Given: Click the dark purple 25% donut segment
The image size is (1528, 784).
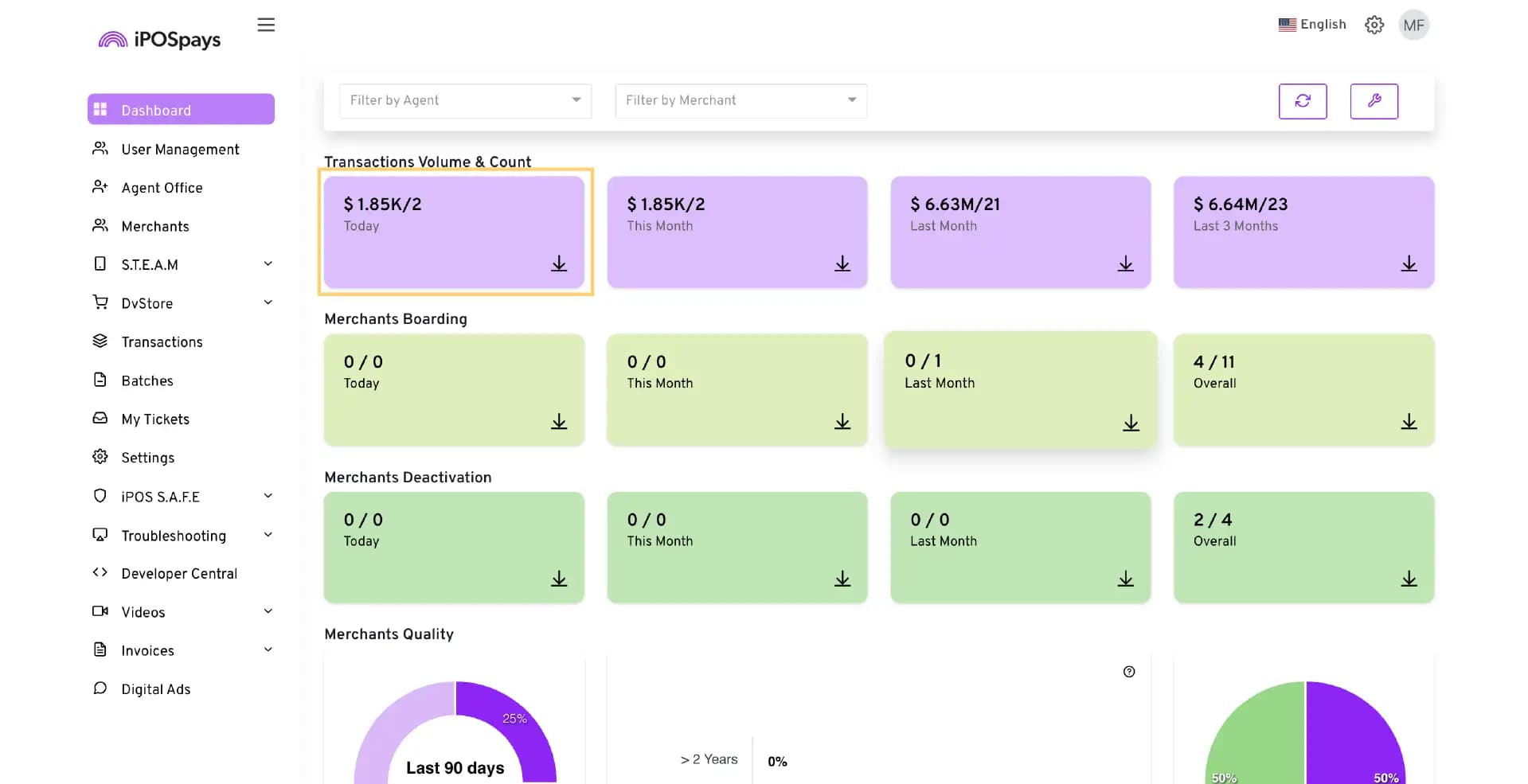Looking at the screenshot, I should pos(516,720).
